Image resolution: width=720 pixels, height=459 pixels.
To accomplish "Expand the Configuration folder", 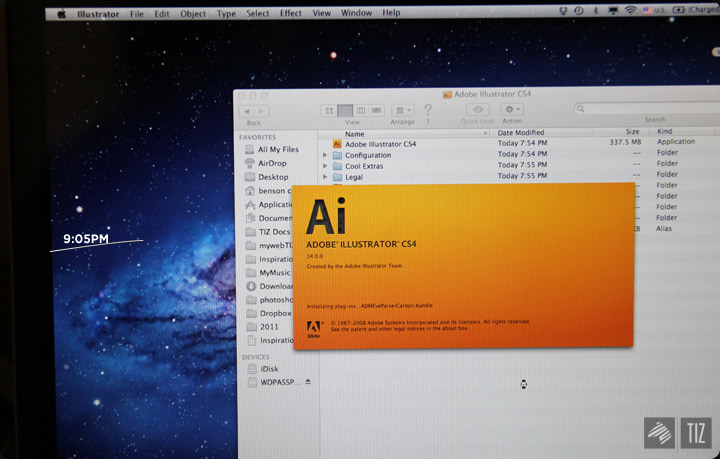I will 325,155.
